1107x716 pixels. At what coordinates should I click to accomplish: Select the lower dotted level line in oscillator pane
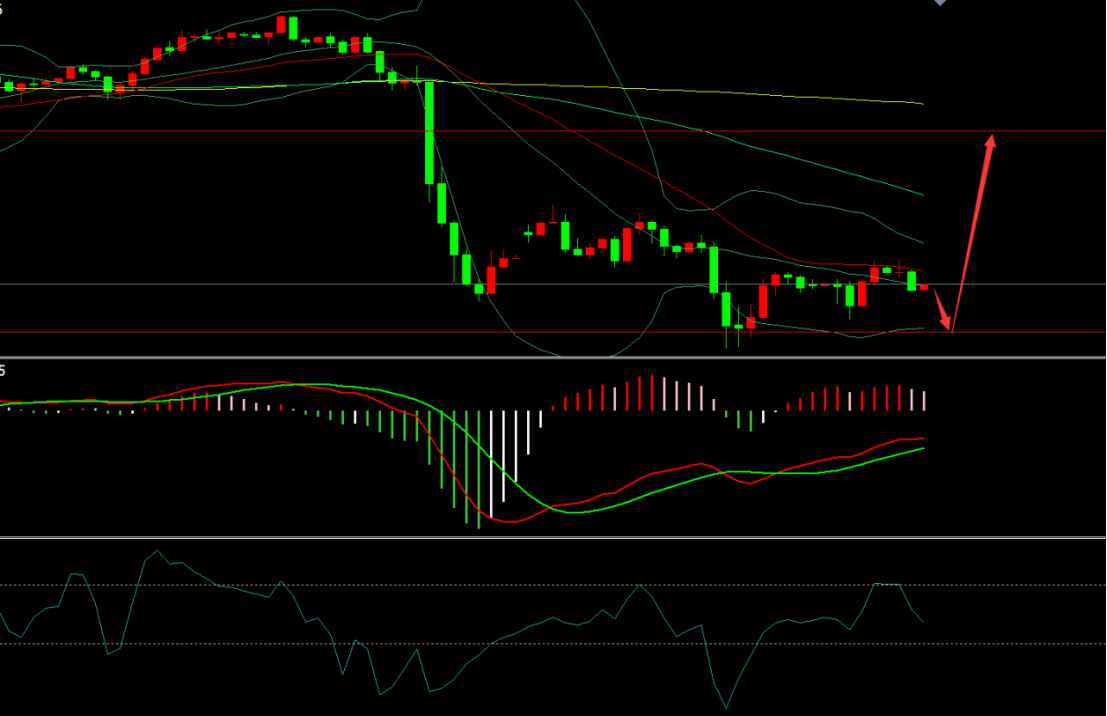(553, 644)
